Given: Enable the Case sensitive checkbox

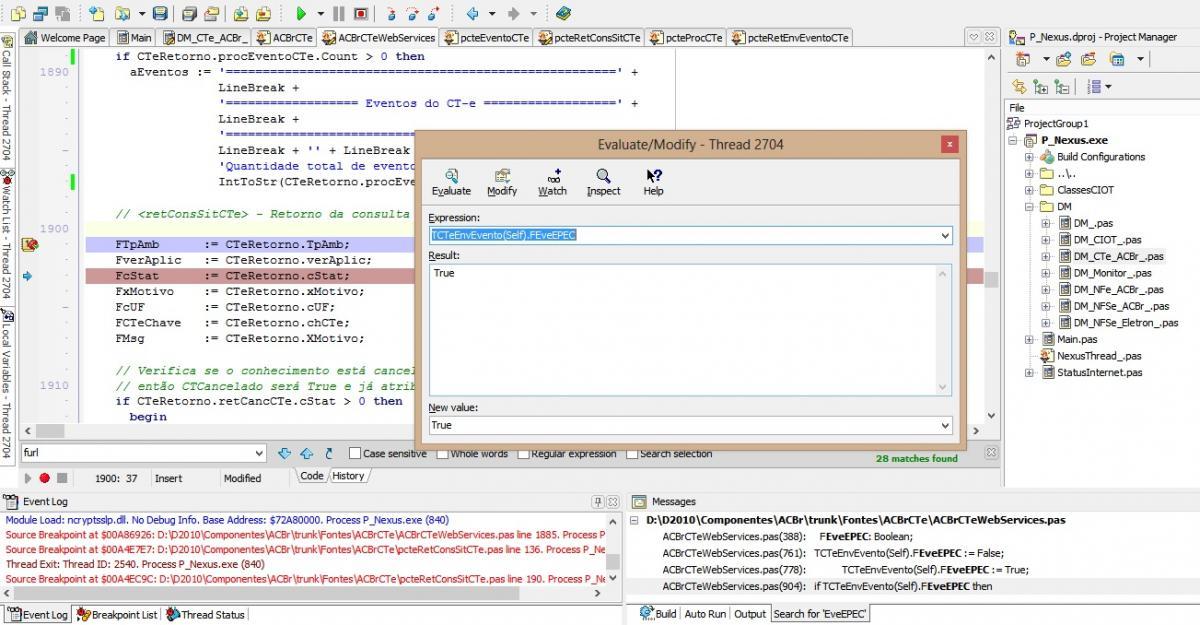Looking at the screenshot, I should [355, 453].
